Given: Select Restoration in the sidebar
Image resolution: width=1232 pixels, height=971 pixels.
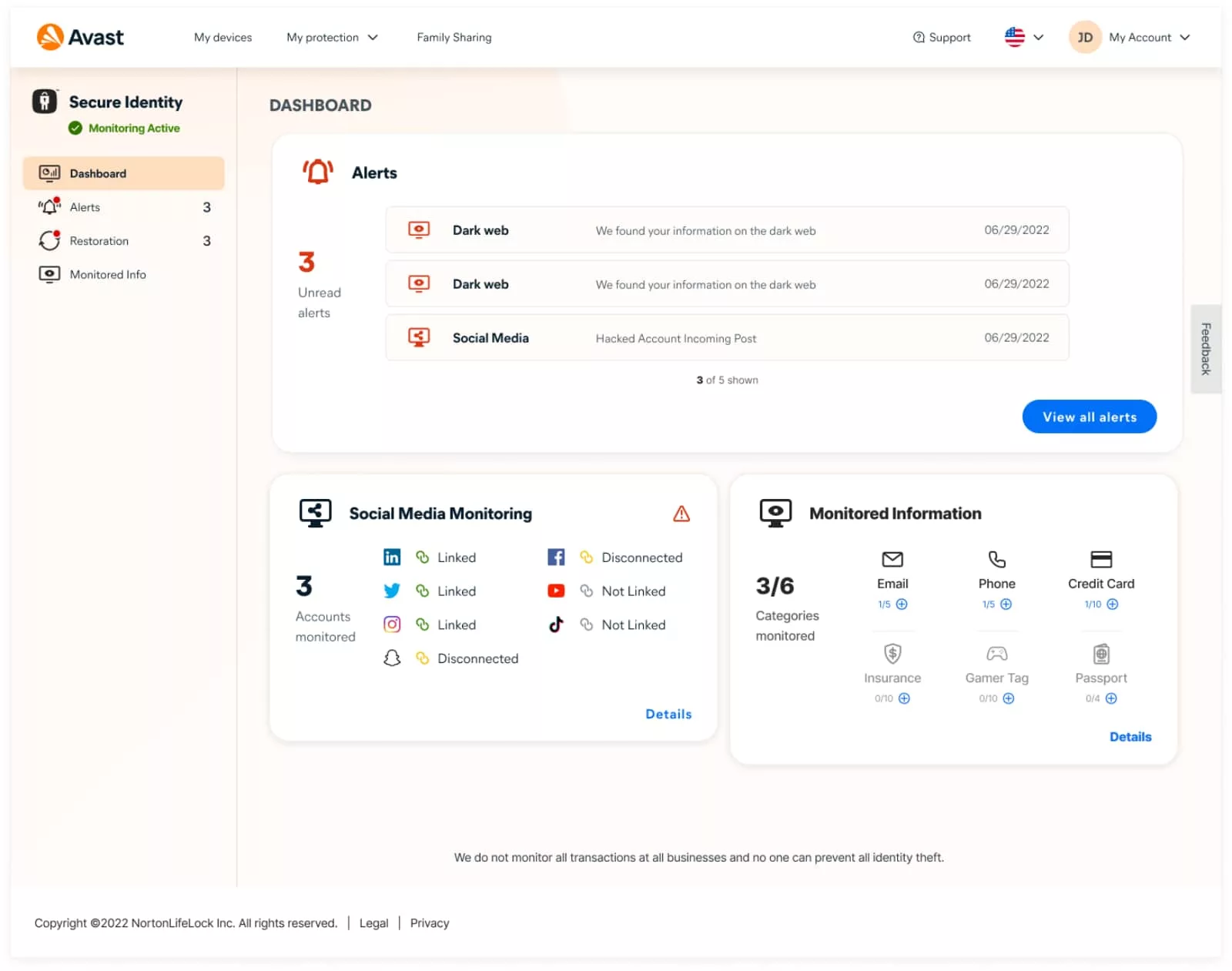Looking at the screenshot, I should (x=99, y=241).
